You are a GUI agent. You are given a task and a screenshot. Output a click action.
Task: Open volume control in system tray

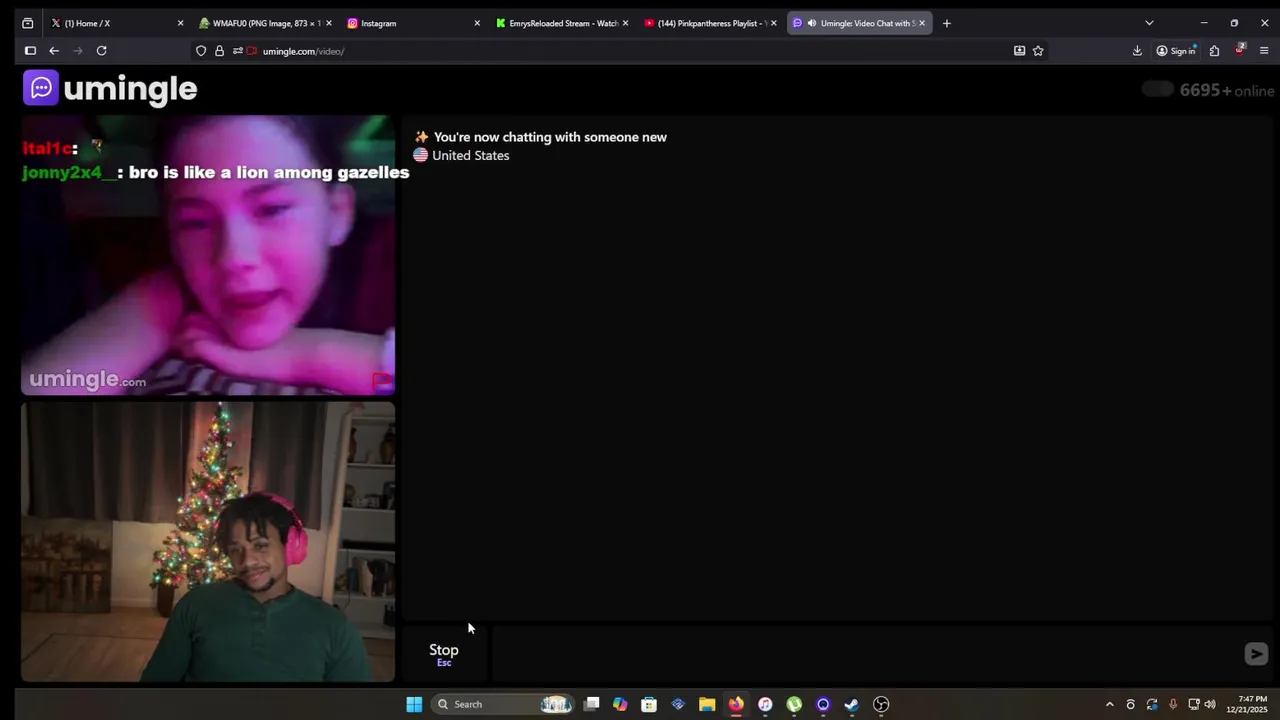click(1210, 704)
